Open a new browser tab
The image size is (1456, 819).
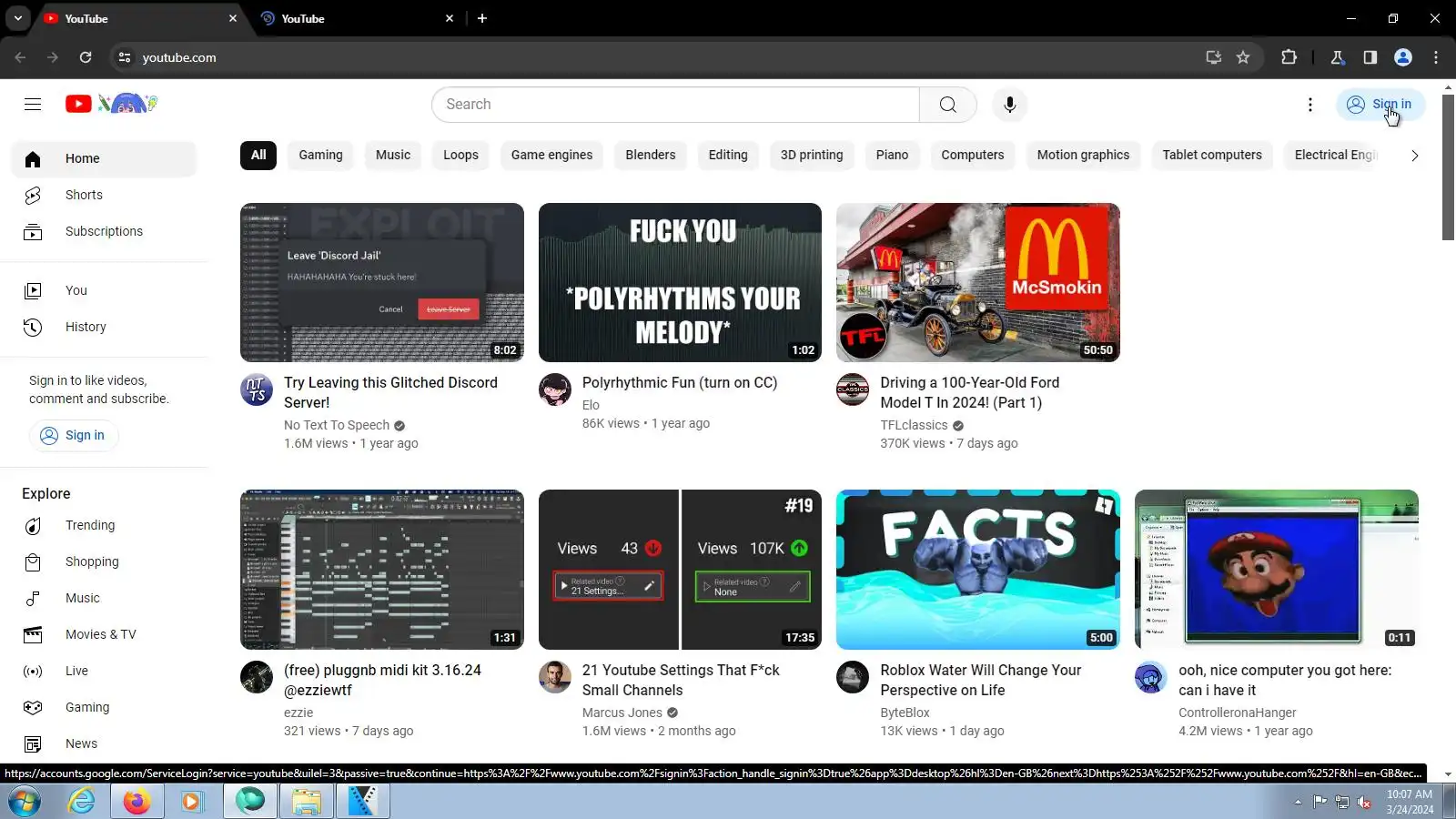[482, 18]
